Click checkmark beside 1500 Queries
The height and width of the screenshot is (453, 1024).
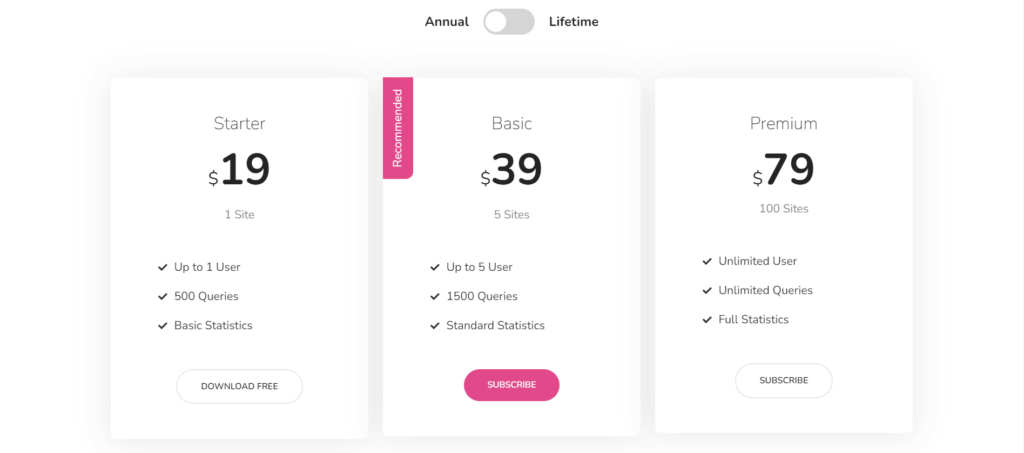[x=435, y=297]
